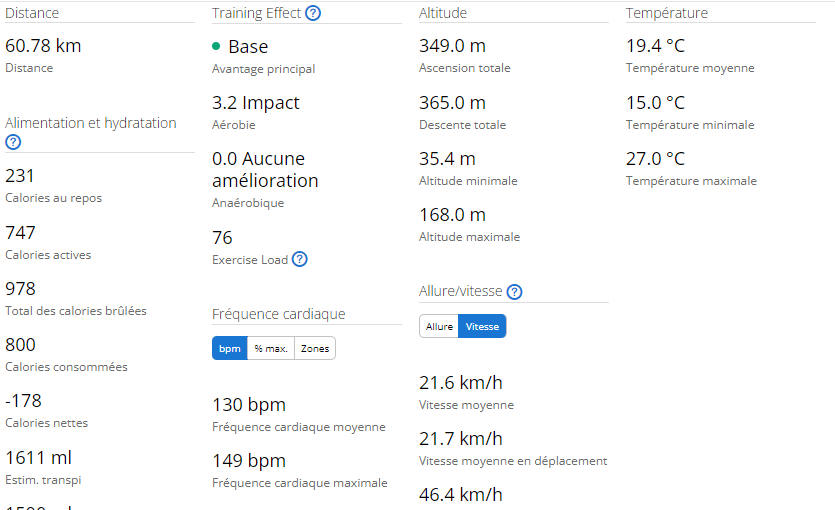Click the Distance section heading

[x=32, y=13]
